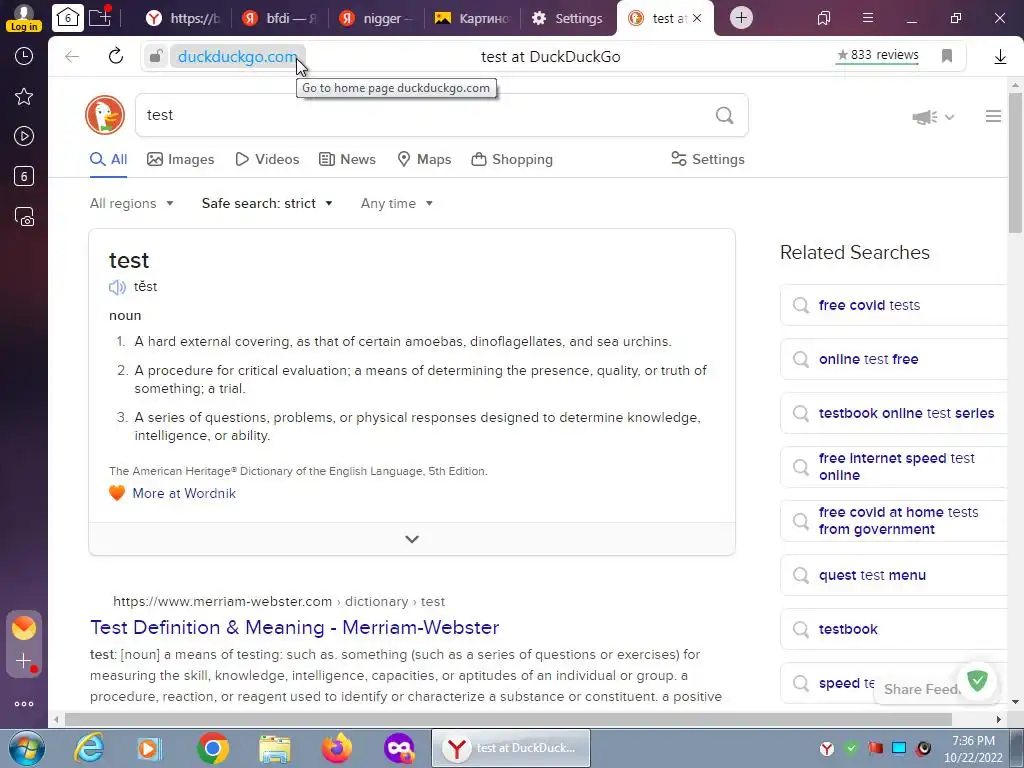
Task: Switch to Videos search tab
Action: point(267,159)
